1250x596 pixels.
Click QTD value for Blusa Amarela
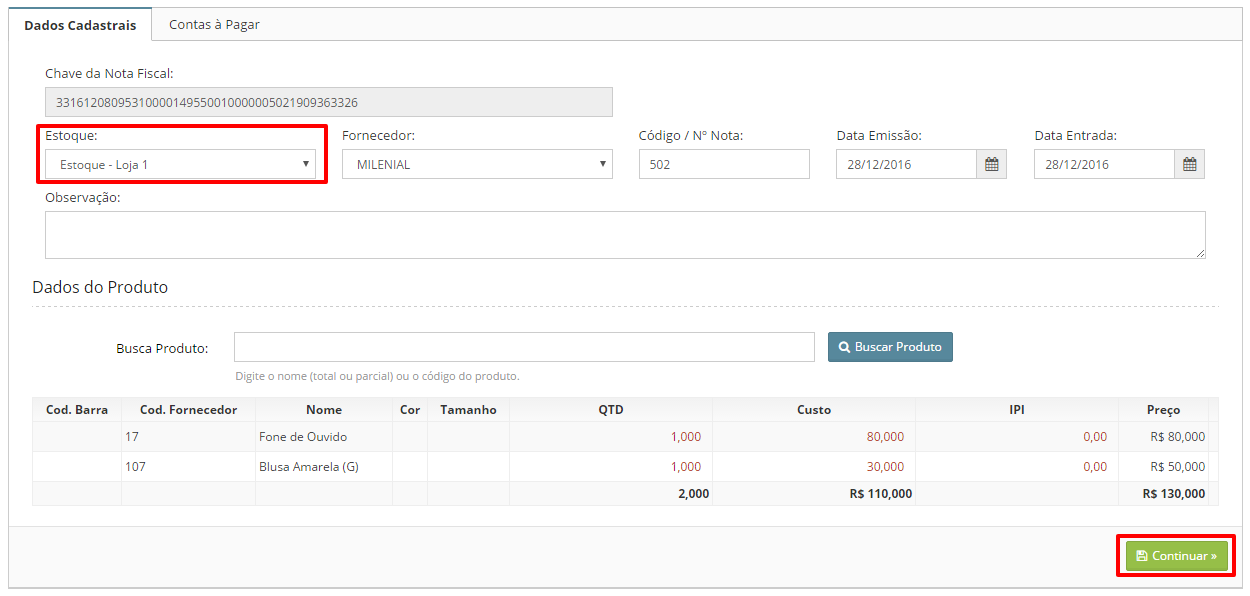point(686,467)
